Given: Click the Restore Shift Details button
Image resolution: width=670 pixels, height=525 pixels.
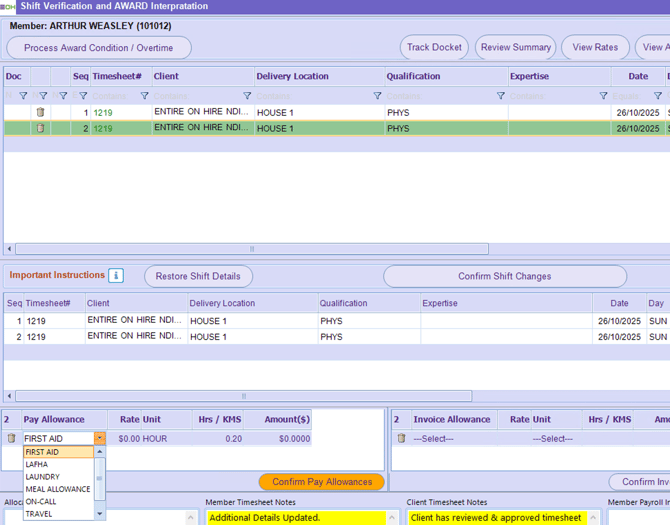Looking at the screenshot, I should 198,277.
